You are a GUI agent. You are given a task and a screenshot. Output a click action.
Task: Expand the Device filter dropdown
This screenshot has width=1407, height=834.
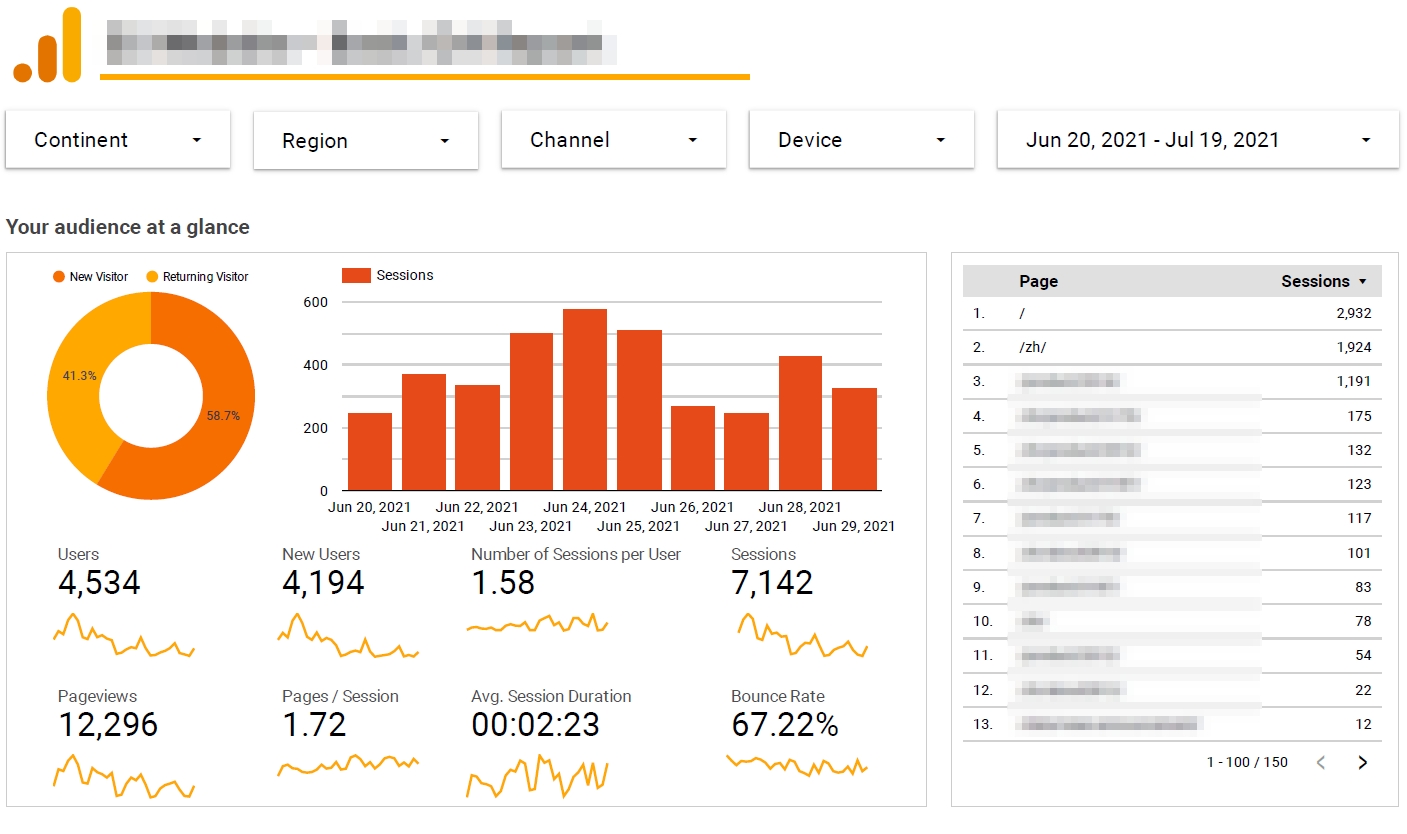(861, 140)
